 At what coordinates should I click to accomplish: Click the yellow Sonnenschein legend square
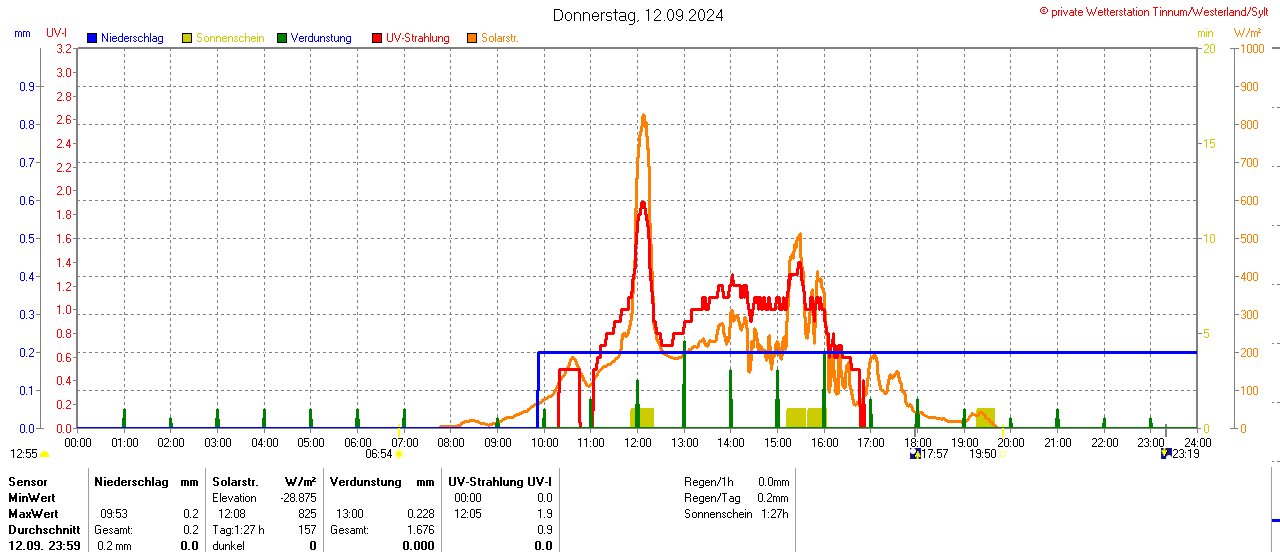(x=187, y=38)
